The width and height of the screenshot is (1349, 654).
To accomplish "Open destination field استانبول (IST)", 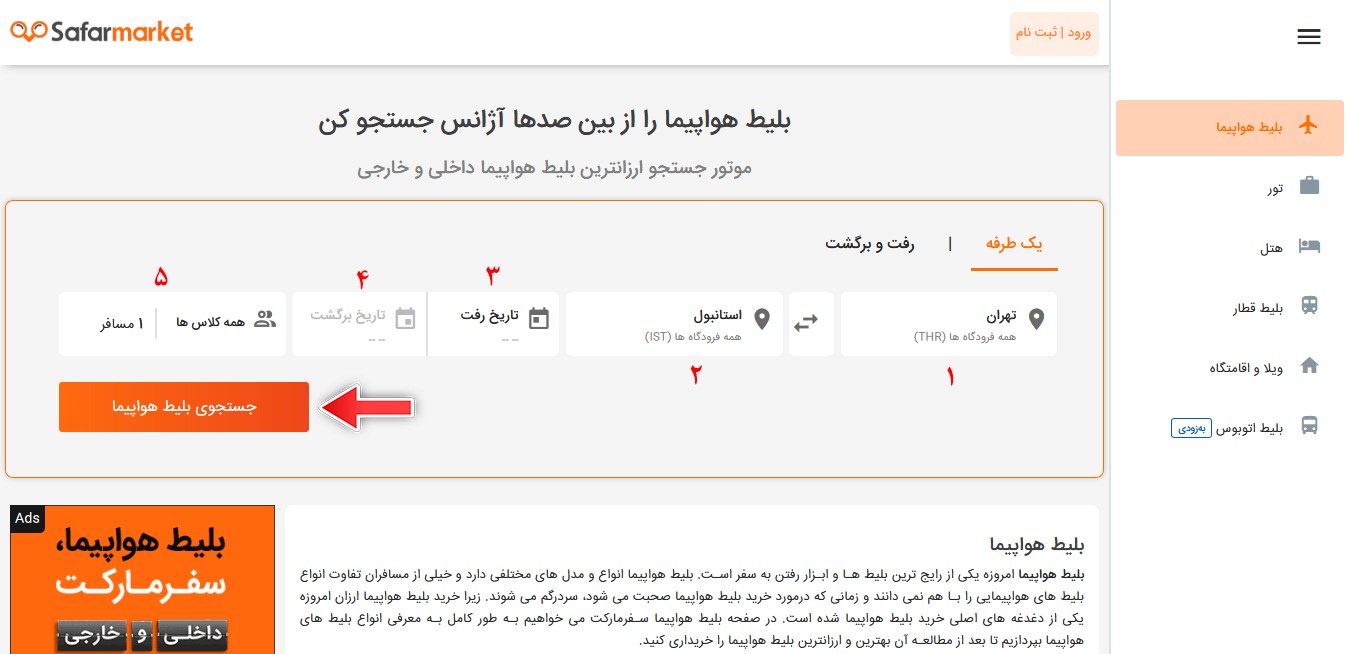I will click(674, 324).
